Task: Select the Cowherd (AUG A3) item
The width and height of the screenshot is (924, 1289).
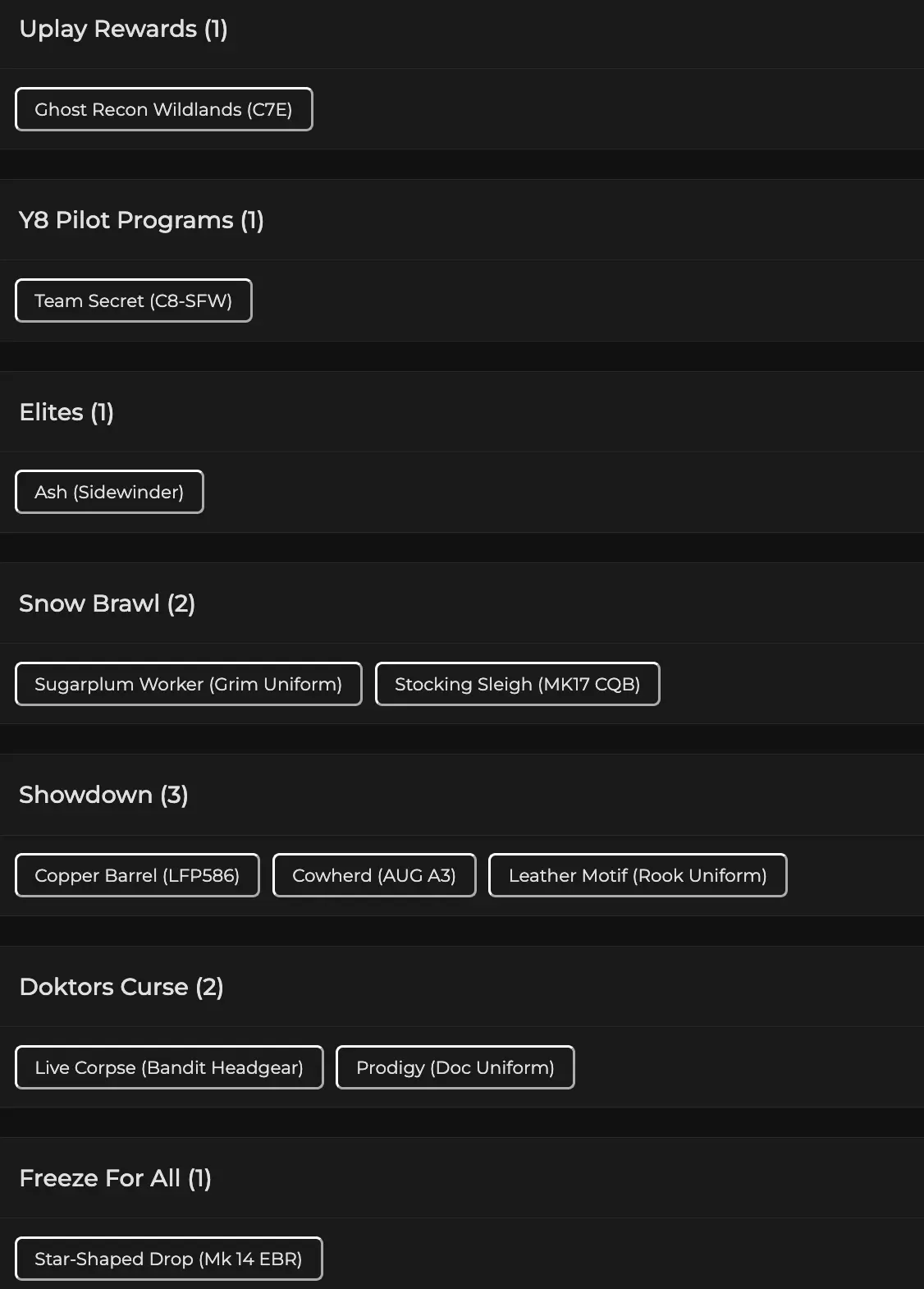Action: (x=373, y=875)
